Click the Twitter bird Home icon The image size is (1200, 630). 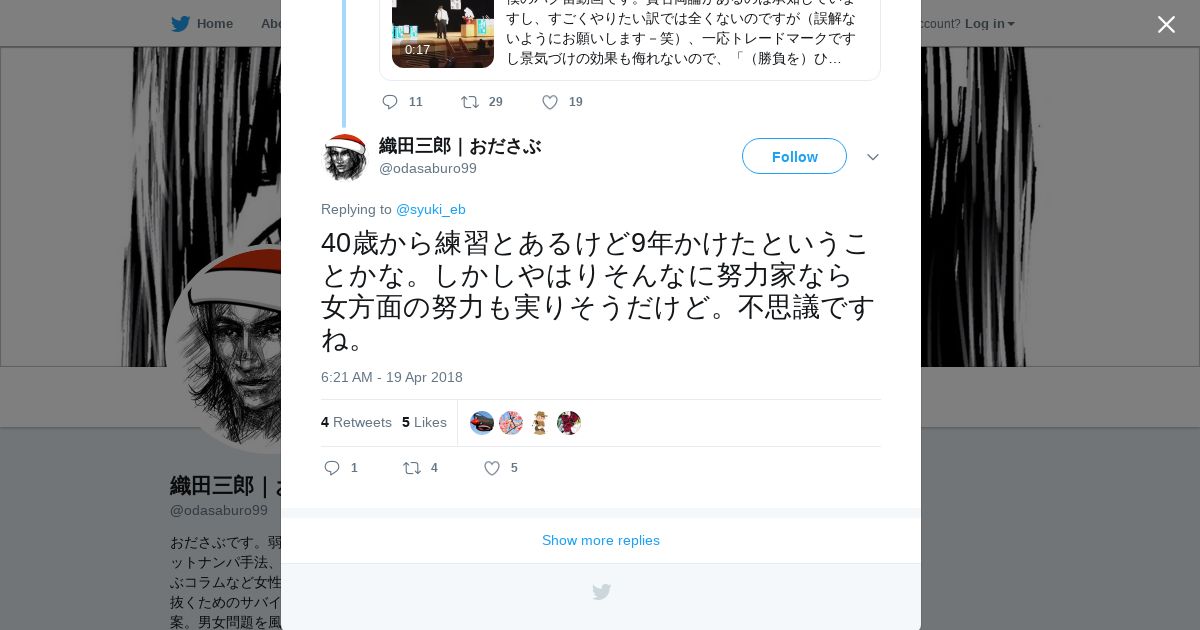pyautogui.click(x=180, y=23)
